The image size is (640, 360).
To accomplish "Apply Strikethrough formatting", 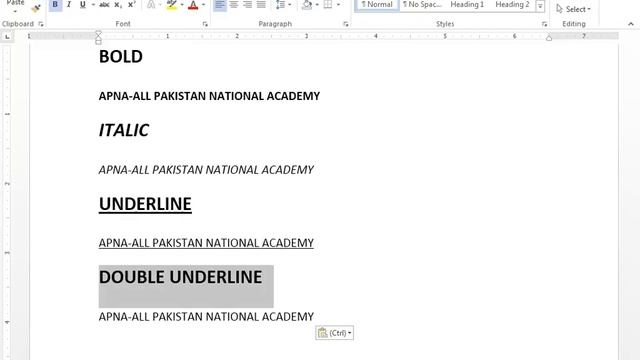I will (x=104, y=4).
